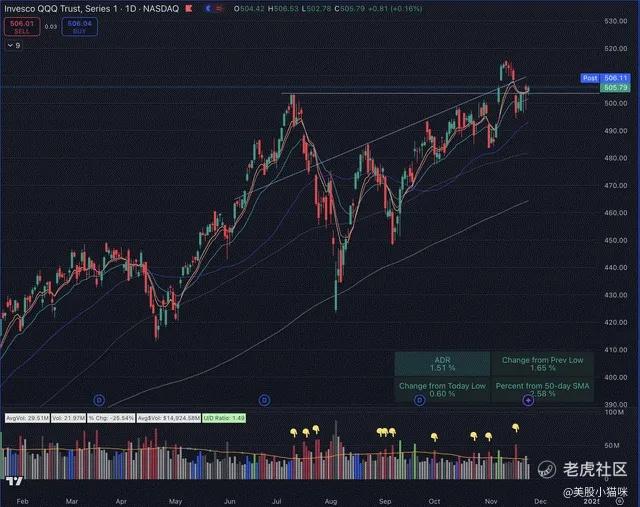Click the Change from Prev Low cell
Image resolution: width=640 pixels, height=507 pixels.
click(542, 364)
